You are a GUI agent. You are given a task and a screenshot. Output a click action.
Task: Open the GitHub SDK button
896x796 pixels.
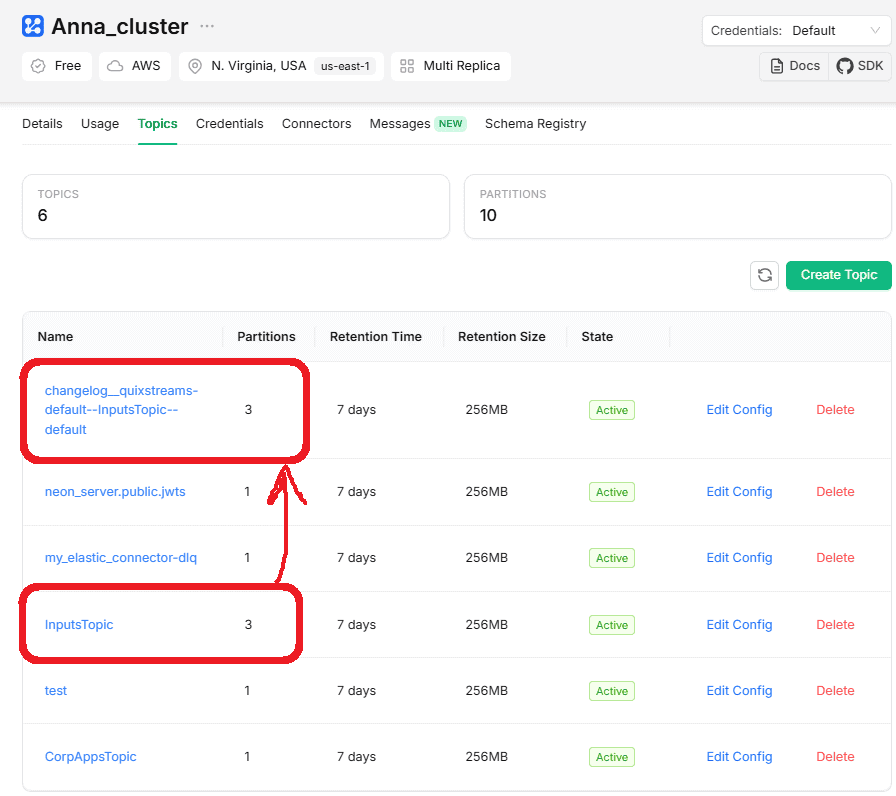click(859, 66)
